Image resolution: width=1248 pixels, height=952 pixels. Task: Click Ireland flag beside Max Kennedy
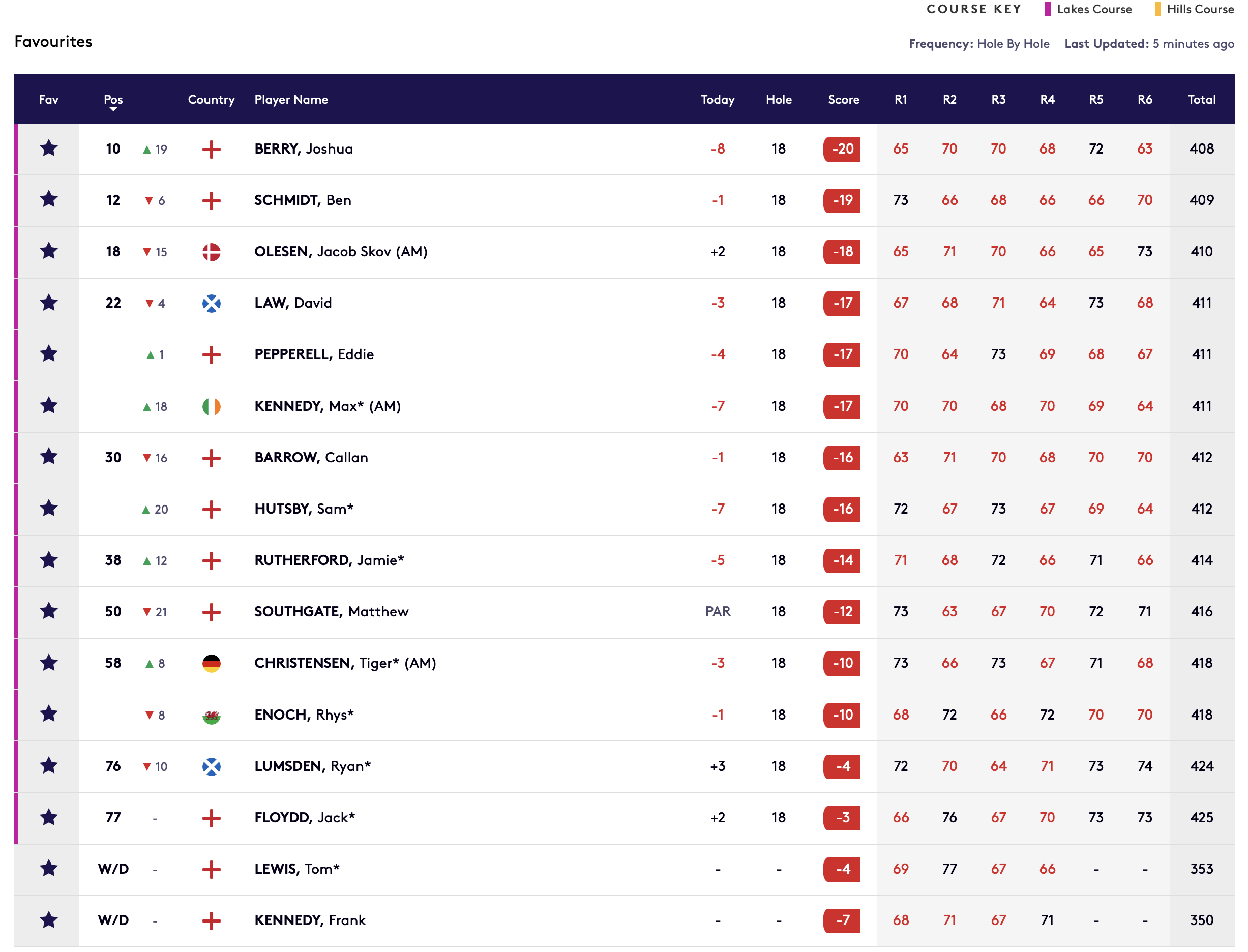click(212, 406)
